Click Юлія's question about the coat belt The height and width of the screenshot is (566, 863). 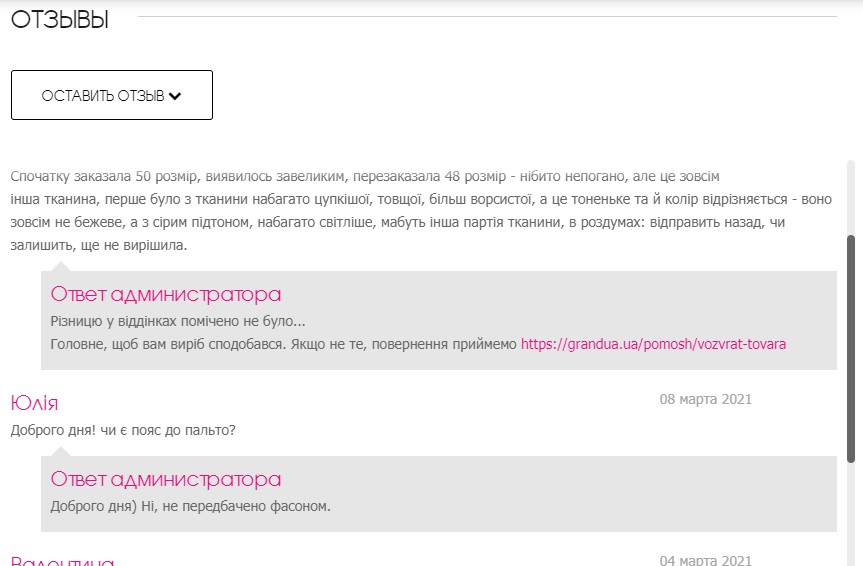click(x=123, y=431)
